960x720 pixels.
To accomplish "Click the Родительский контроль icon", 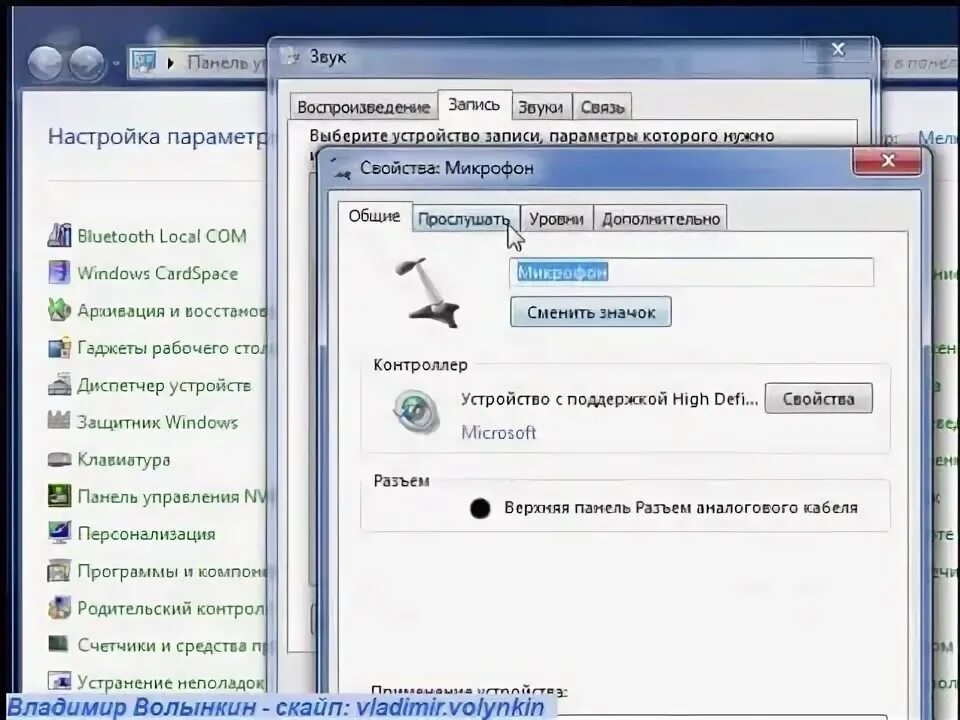I will [59, 607].
